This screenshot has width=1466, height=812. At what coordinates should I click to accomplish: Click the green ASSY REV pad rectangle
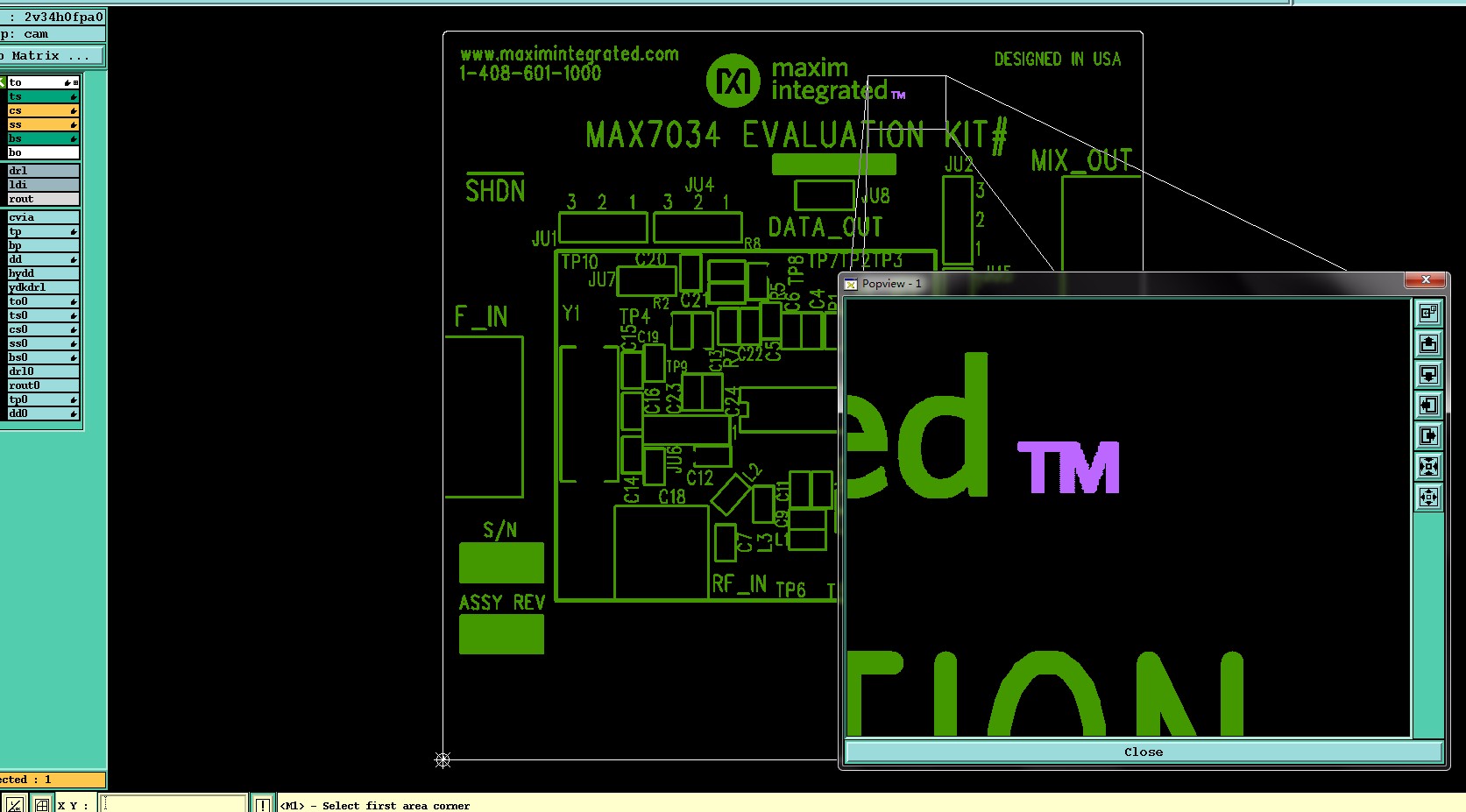(501, 634)
